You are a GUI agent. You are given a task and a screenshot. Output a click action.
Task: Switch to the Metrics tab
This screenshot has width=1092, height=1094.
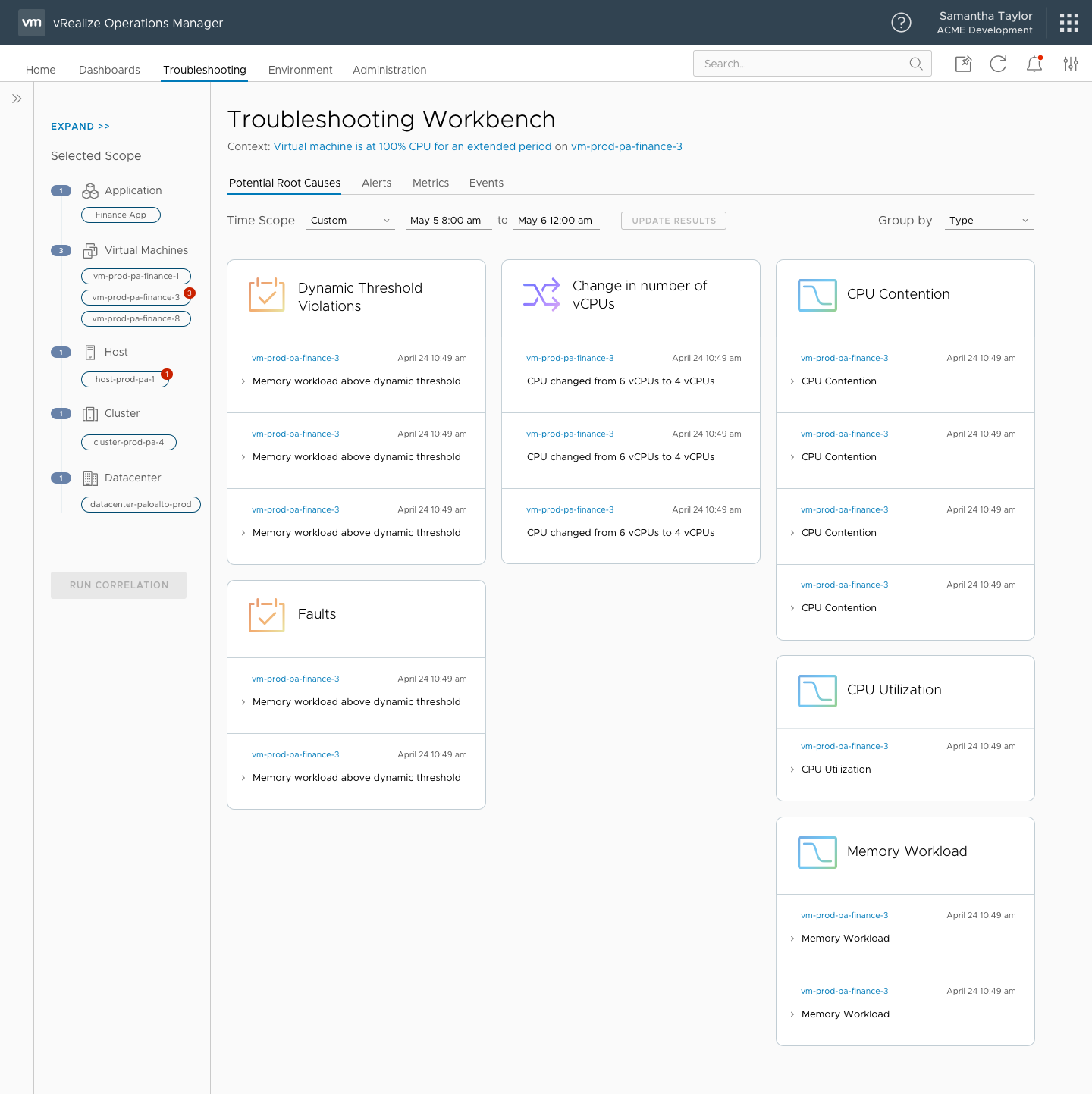coord(431,183)
